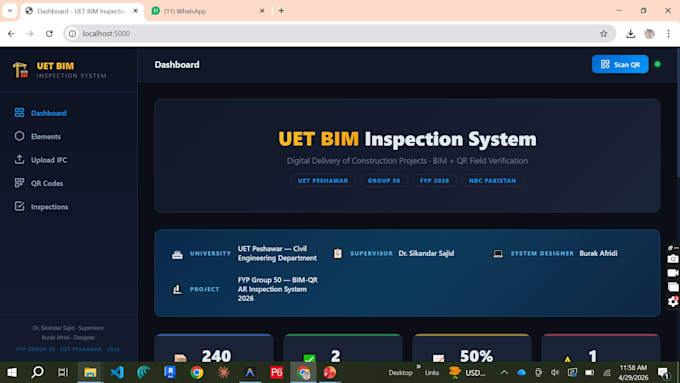Click the University building icon
Image resolution: width=680 pixels, height=383 pixels.
(x=177, y=254)
